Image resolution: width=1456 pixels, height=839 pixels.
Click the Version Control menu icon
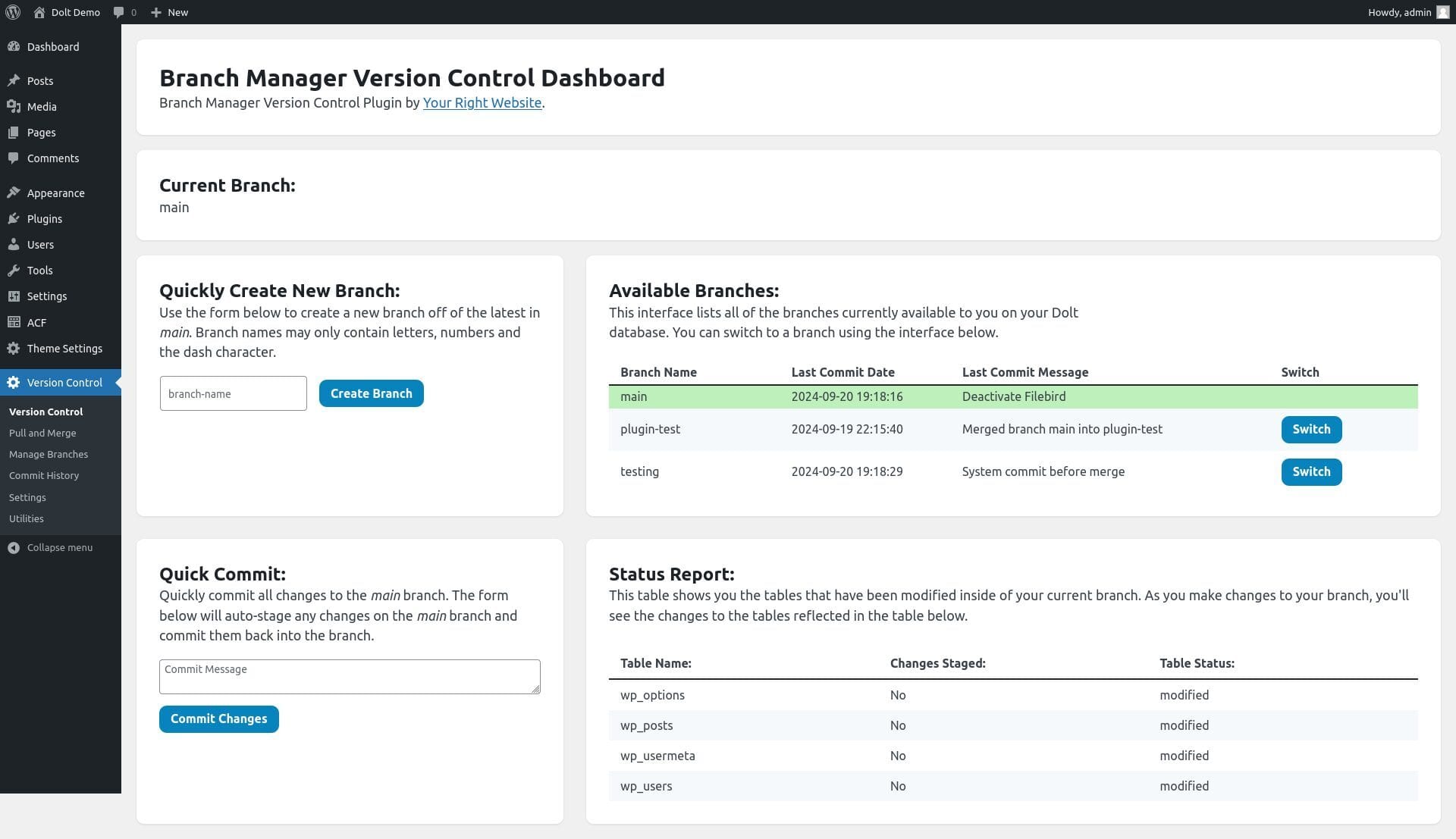point(14,382)
